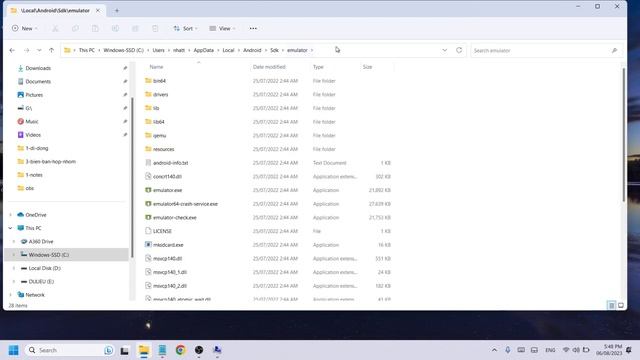Select the emulator.exe file
This screenshot has width=640, height=360.
[x=167, y=190]
